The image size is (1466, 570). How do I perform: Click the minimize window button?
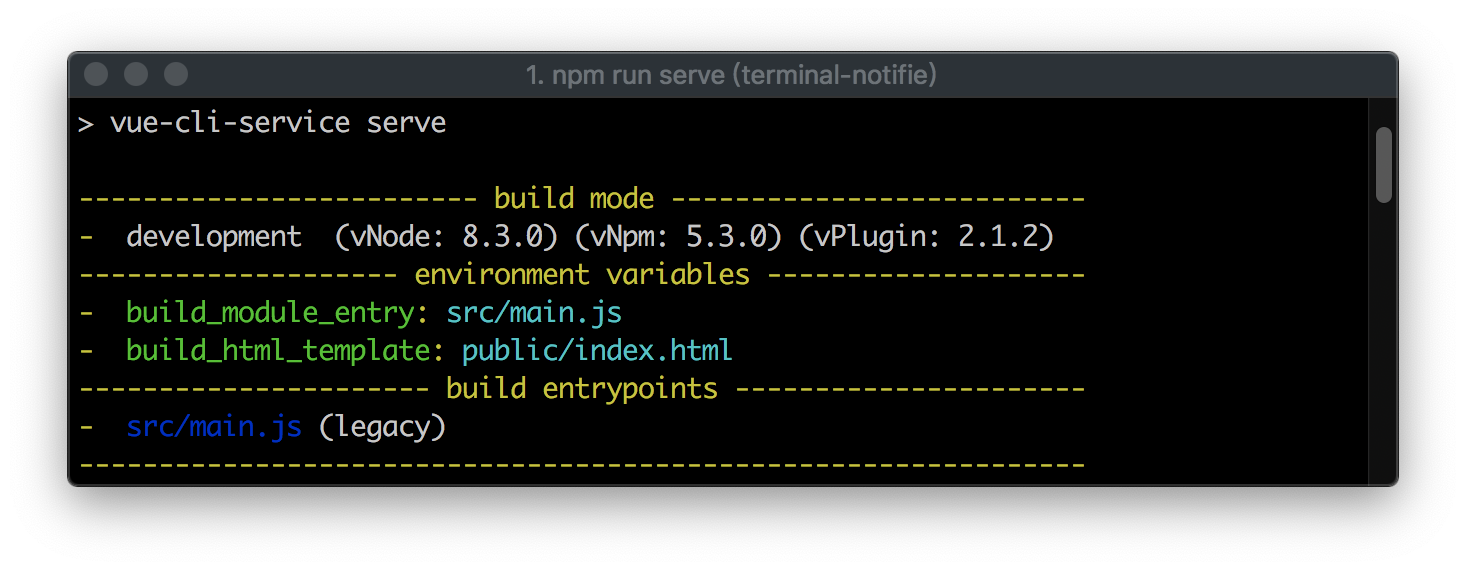tap(136, 74)
